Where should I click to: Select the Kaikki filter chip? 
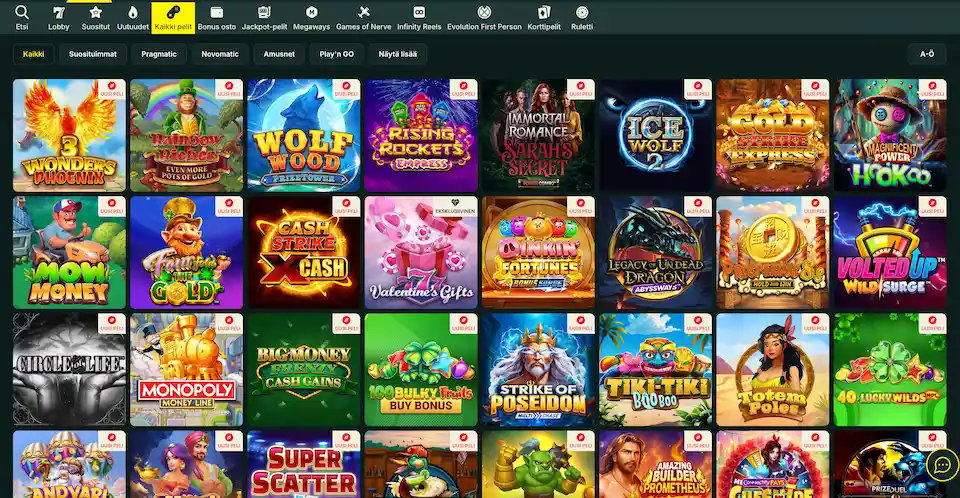pyautogui.click(x=32, y=54)
